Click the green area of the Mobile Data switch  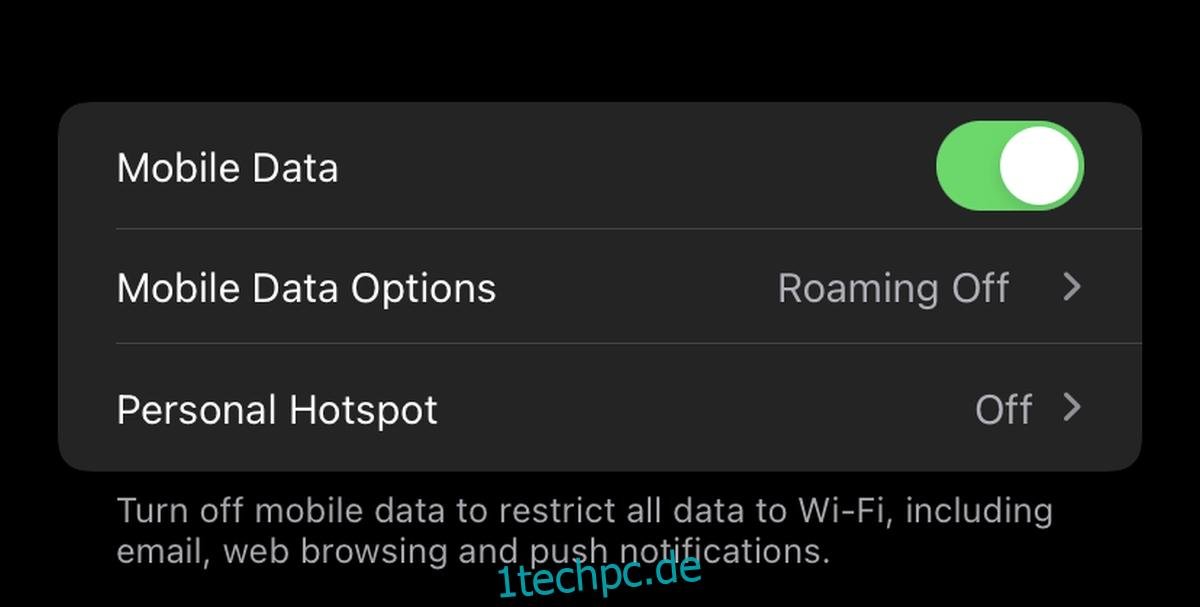(966, 166)
